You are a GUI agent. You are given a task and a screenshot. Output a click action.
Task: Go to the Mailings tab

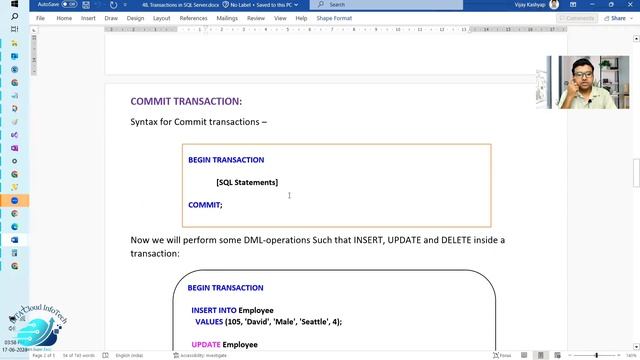tap(227, 18)
